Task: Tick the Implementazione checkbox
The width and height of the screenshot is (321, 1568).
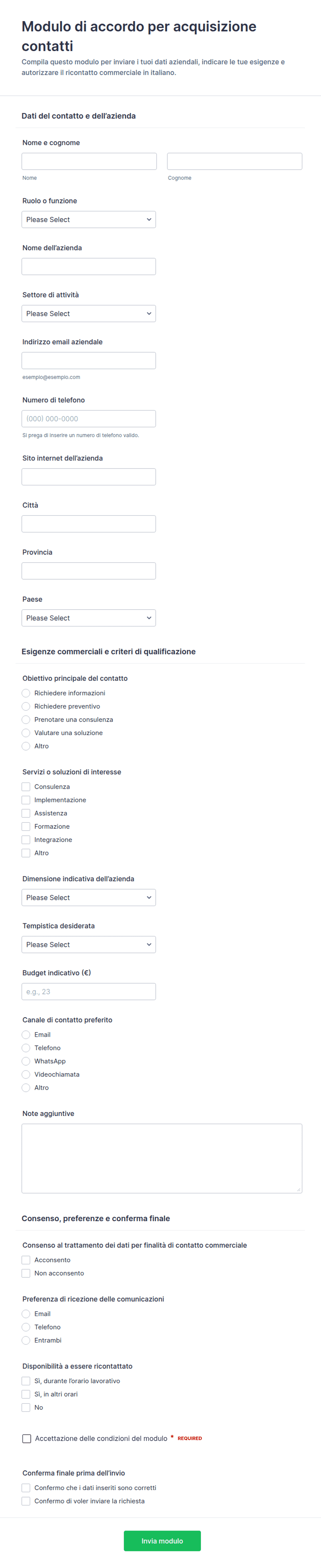Action: pos(26,800)
